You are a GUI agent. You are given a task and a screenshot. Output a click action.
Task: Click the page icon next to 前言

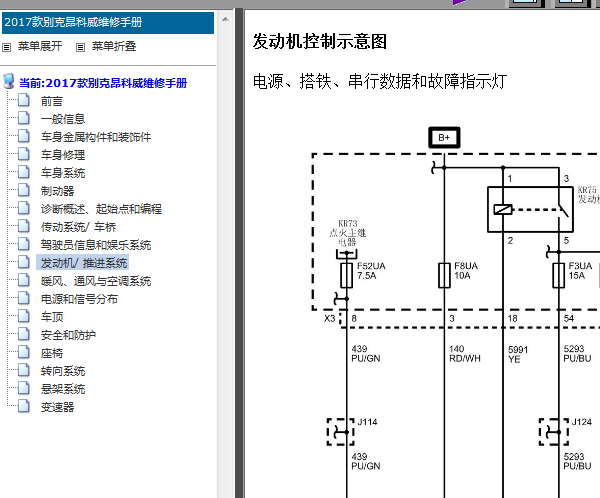pyautogui.click(x=24, y=100)
